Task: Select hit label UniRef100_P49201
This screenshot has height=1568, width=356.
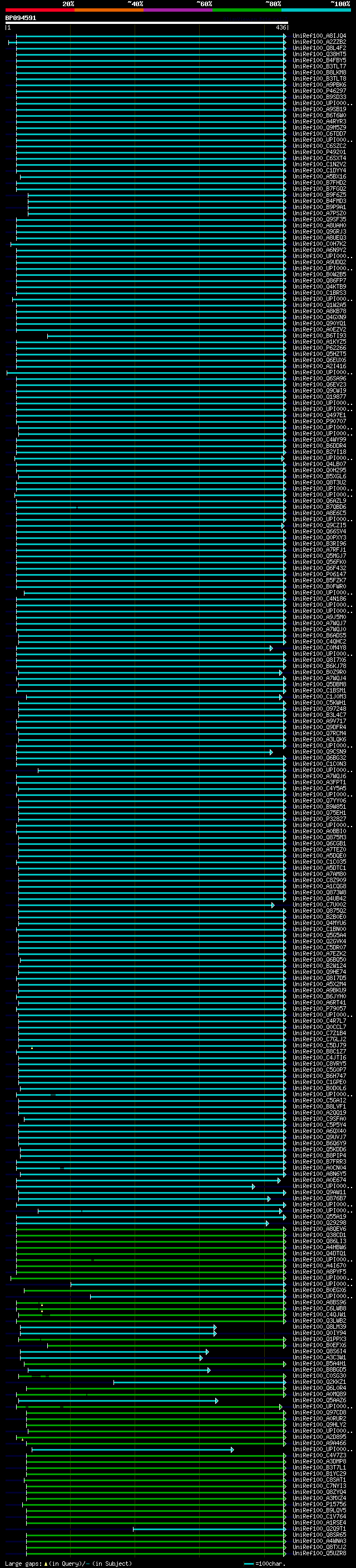Action: [319, 152]
